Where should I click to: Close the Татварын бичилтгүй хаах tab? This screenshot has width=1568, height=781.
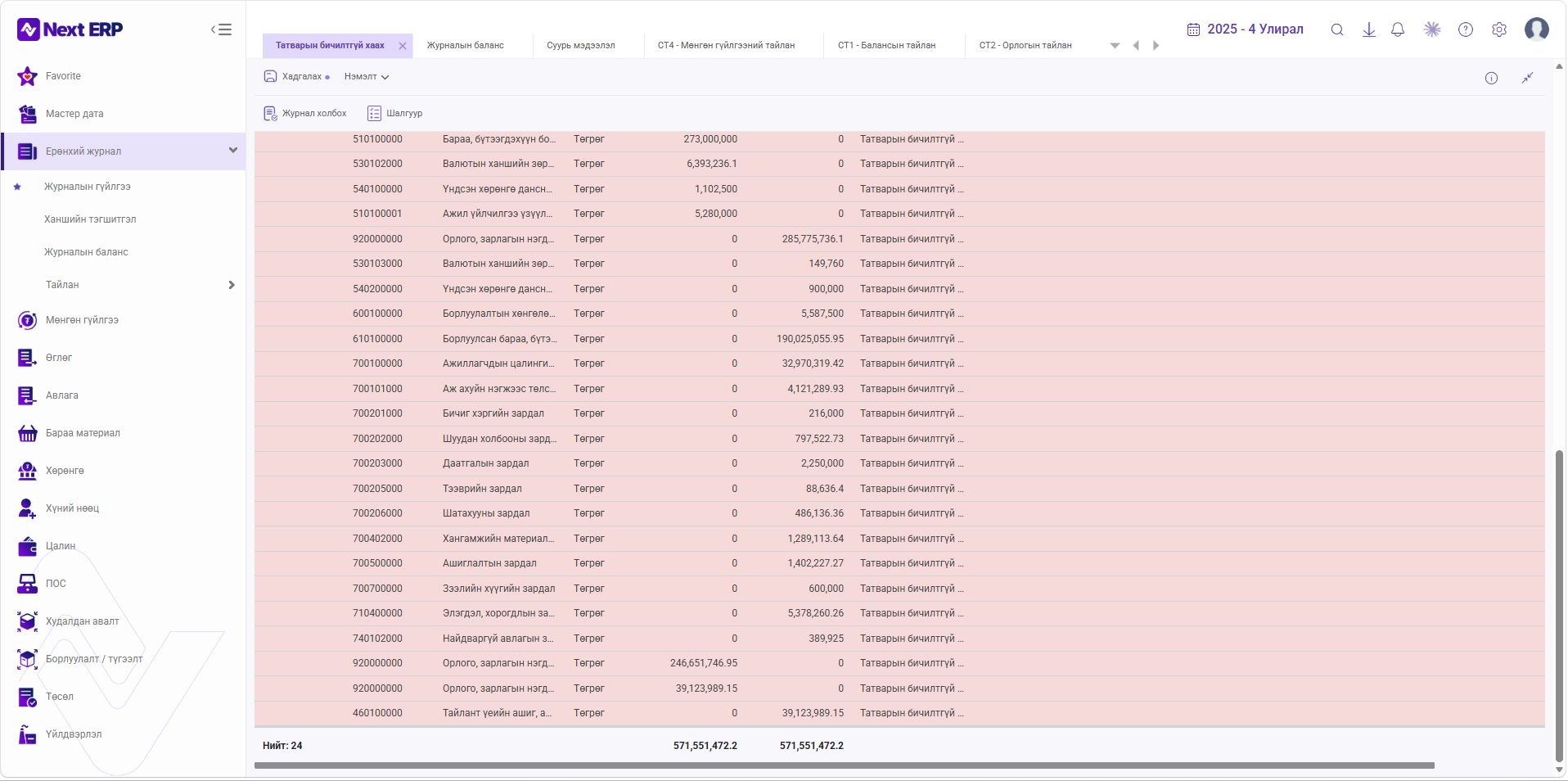tap(403, 46)
